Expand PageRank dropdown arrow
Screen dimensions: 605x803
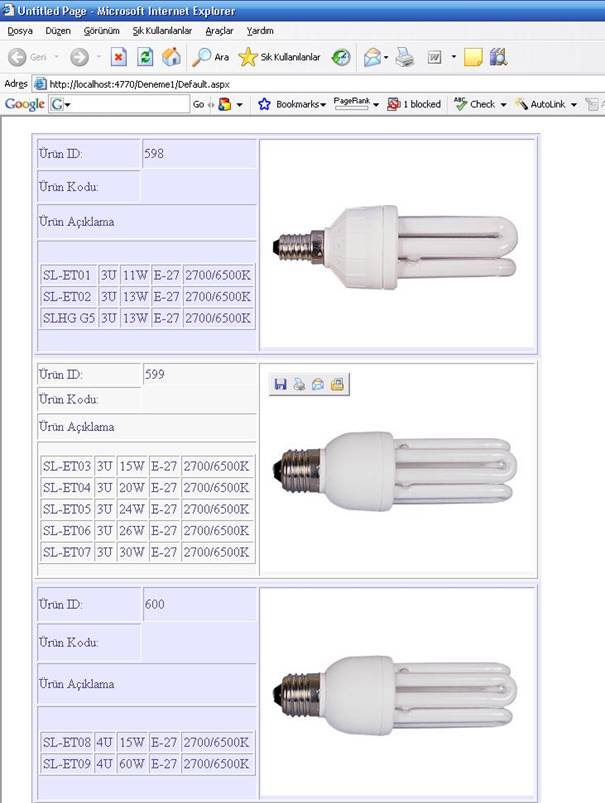click(376, 105)
